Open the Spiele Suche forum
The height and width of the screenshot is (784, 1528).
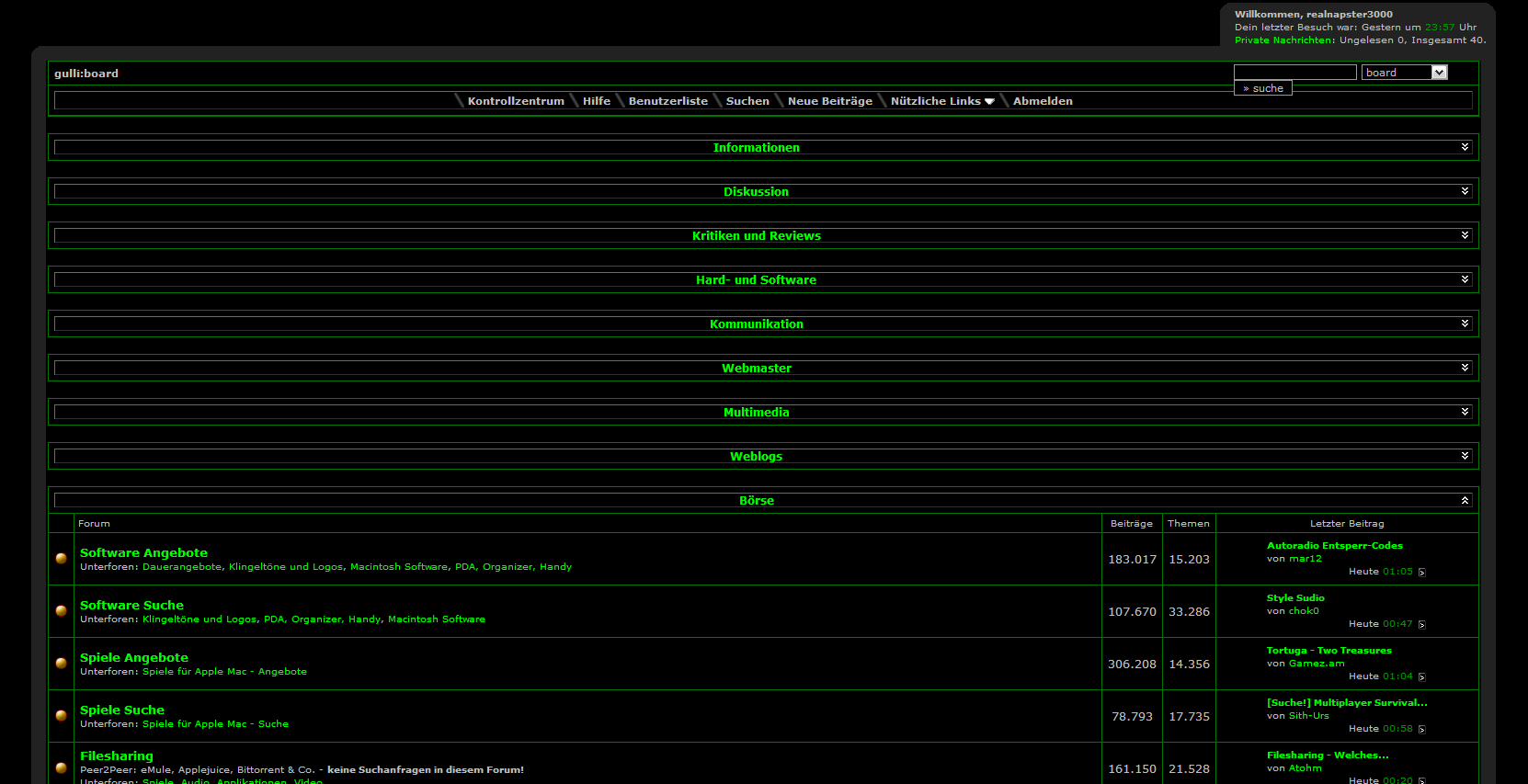coord(122,710)
